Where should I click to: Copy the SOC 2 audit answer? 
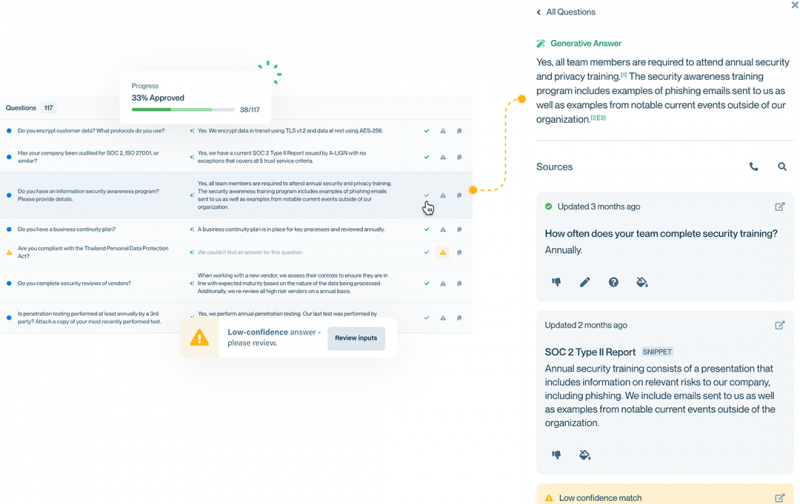[x=459, y=157]
